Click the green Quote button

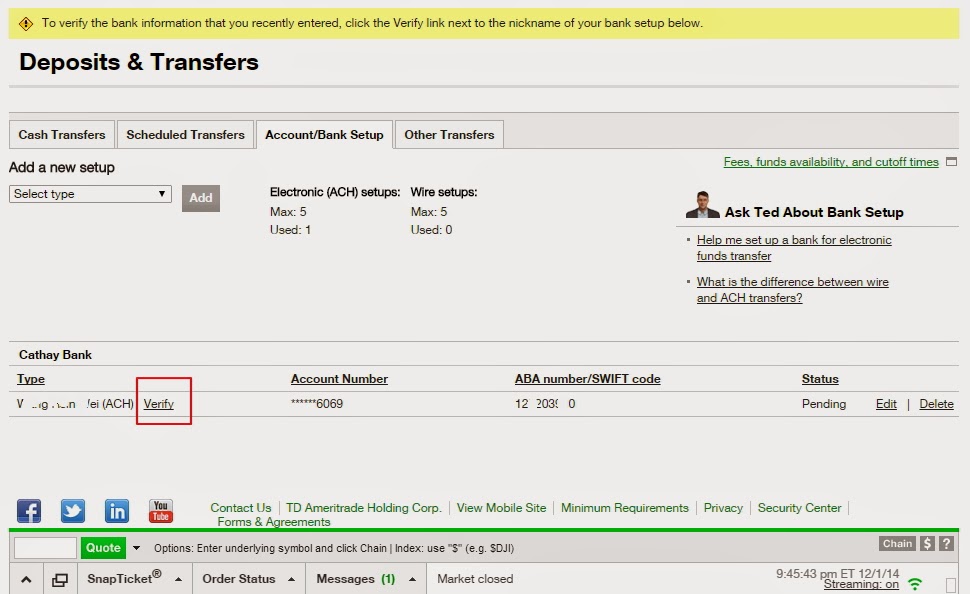point(103,548)
